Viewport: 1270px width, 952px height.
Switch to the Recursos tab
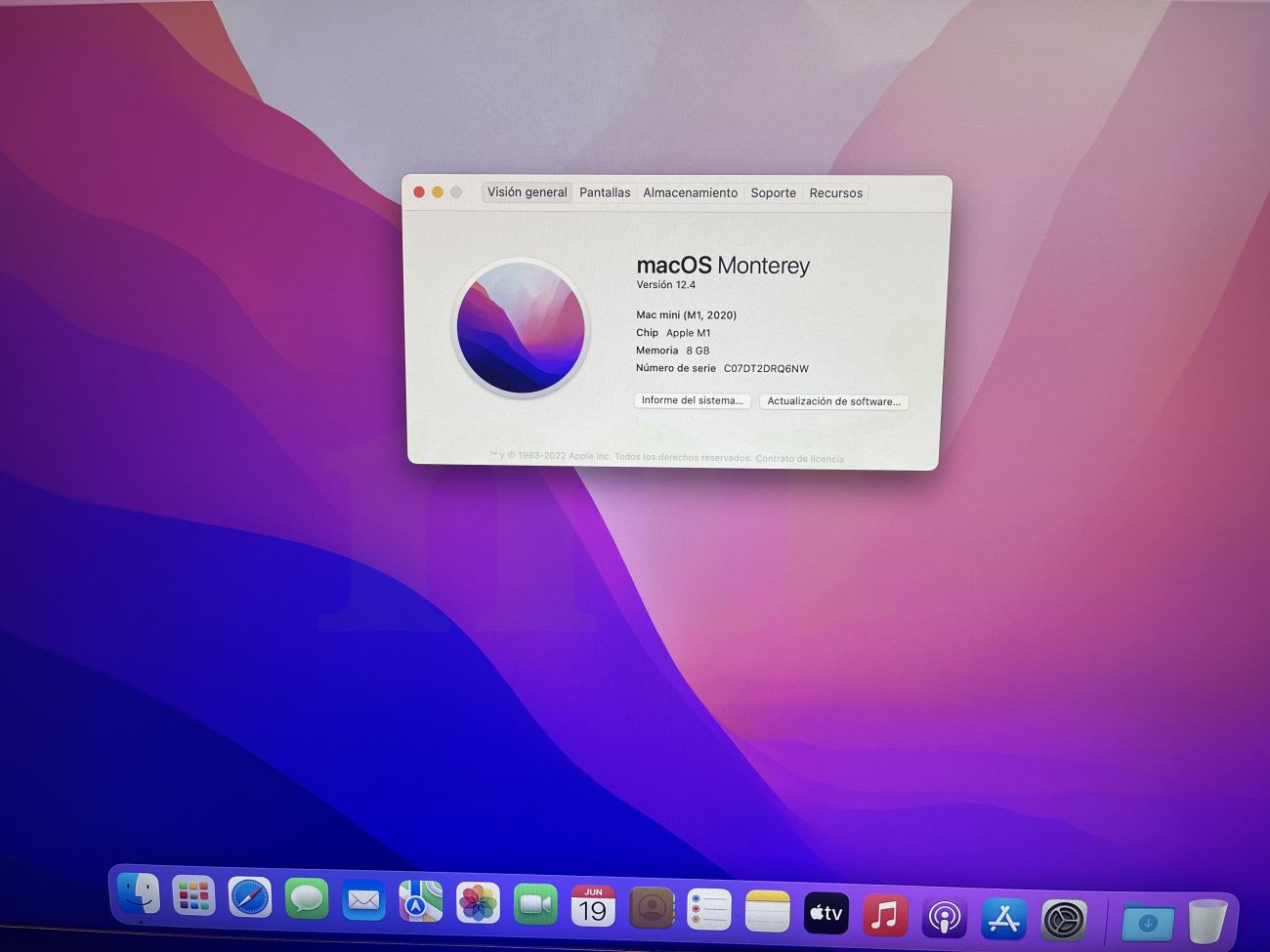(x=836, y=193)
